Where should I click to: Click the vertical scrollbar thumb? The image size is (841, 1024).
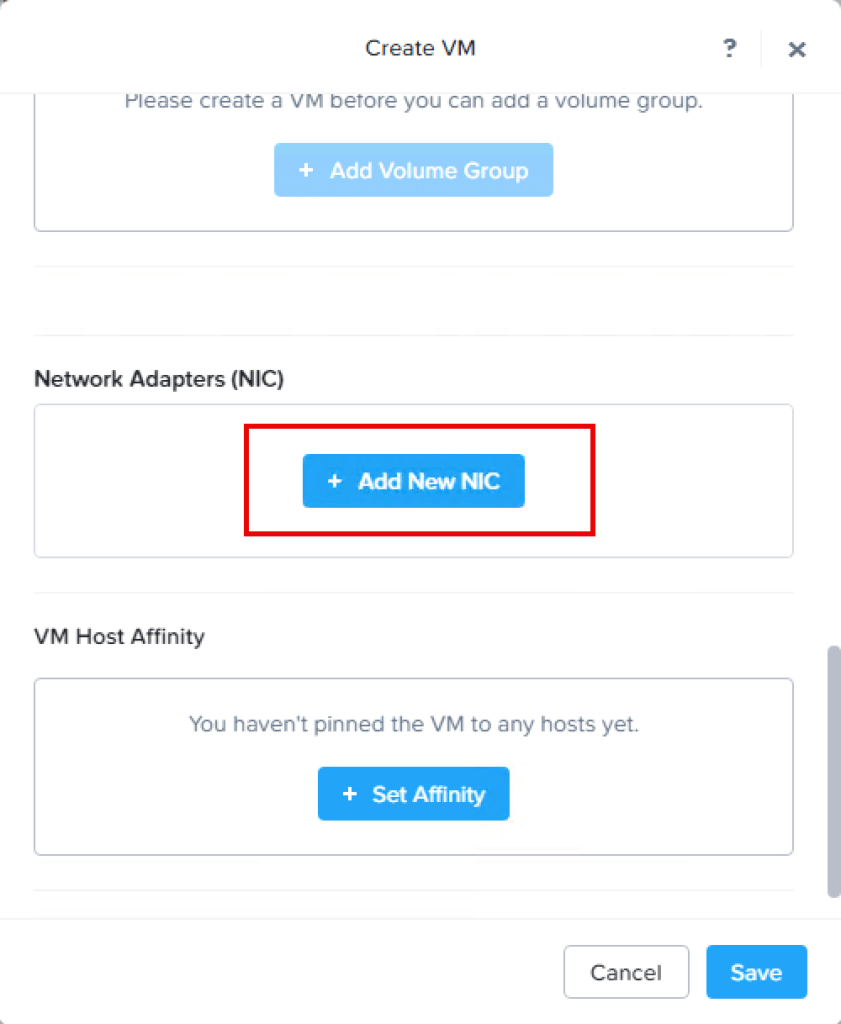pos(834,770)
